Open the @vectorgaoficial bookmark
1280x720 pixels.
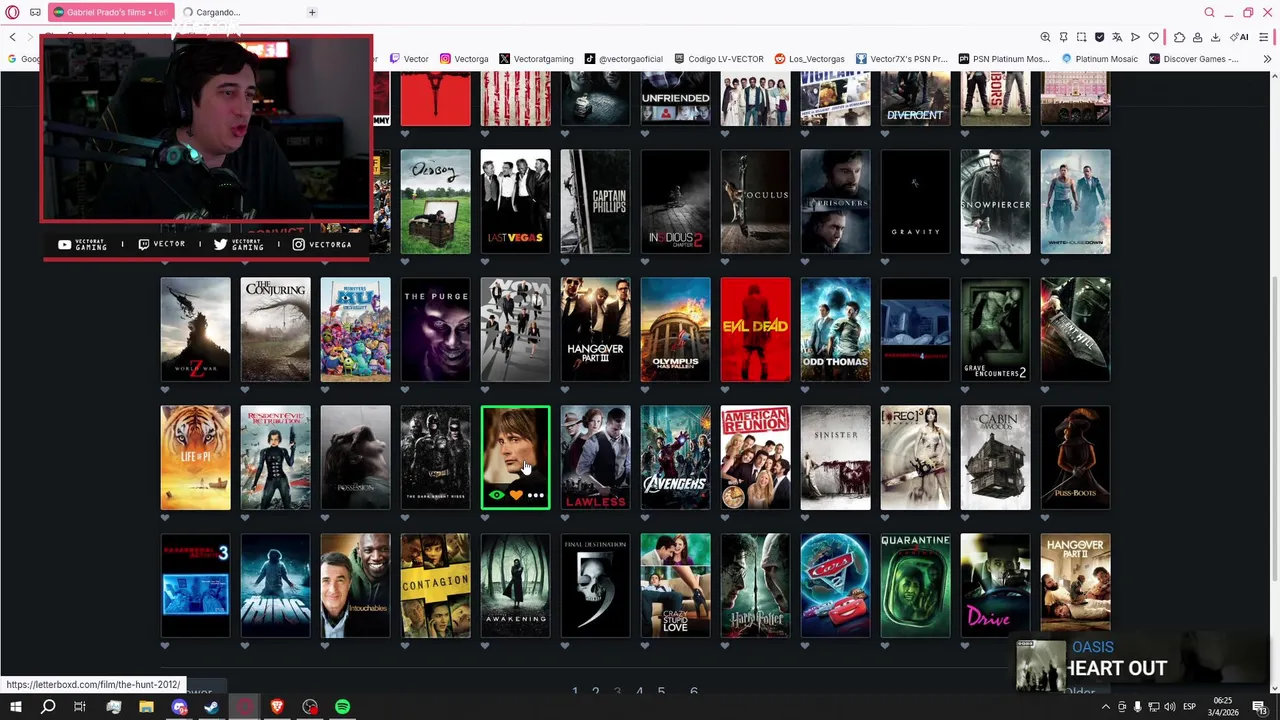pos(623,59)
